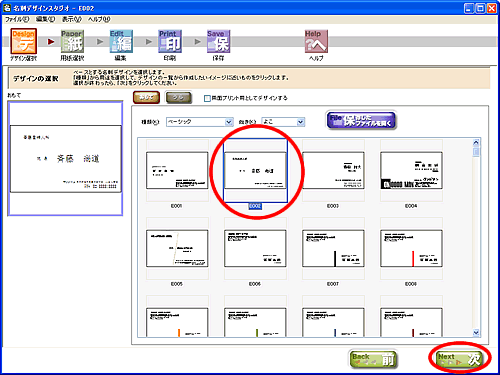500x375 pixels.
Task: Expand the 種類 type dropdown
Action: coord(229,122)
